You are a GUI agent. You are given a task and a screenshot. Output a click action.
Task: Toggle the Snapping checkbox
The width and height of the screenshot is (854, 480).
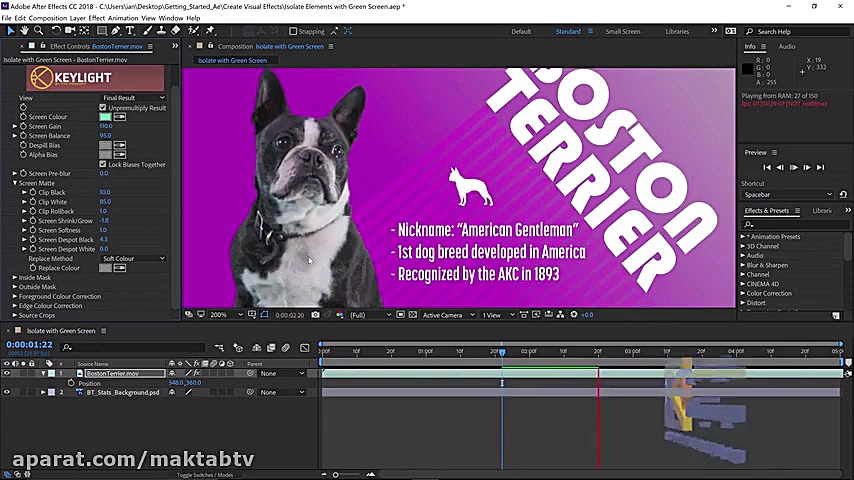tap(291, 31)
